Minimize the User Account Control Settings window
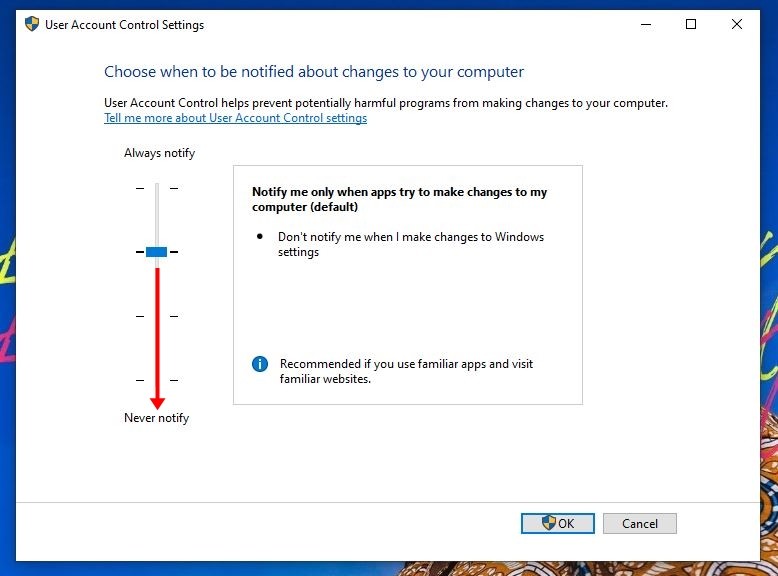This screenshot has height=576, width=778. coord(646,24)
